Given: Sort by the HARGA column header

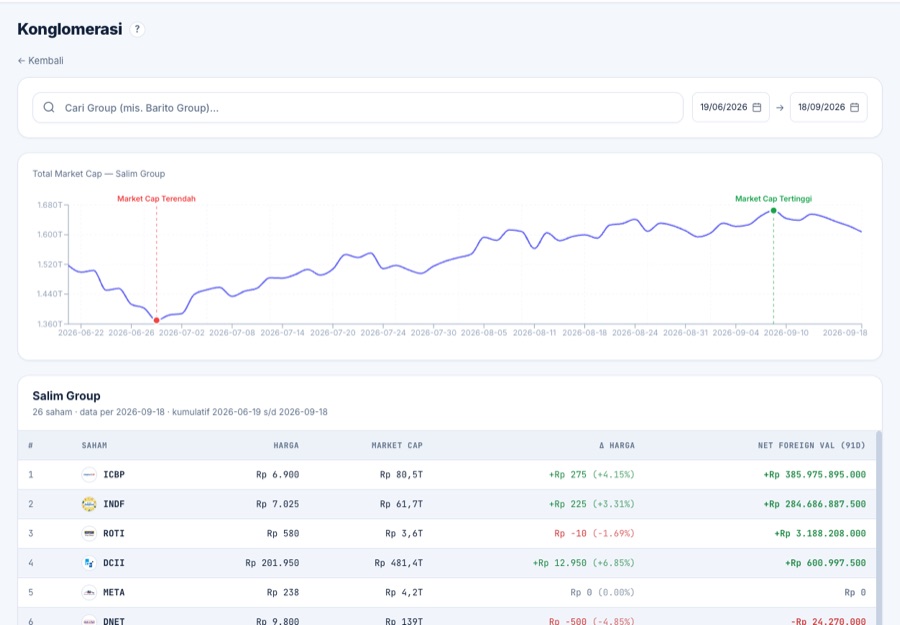Looking at the screenshot, I should pos(286,445).
